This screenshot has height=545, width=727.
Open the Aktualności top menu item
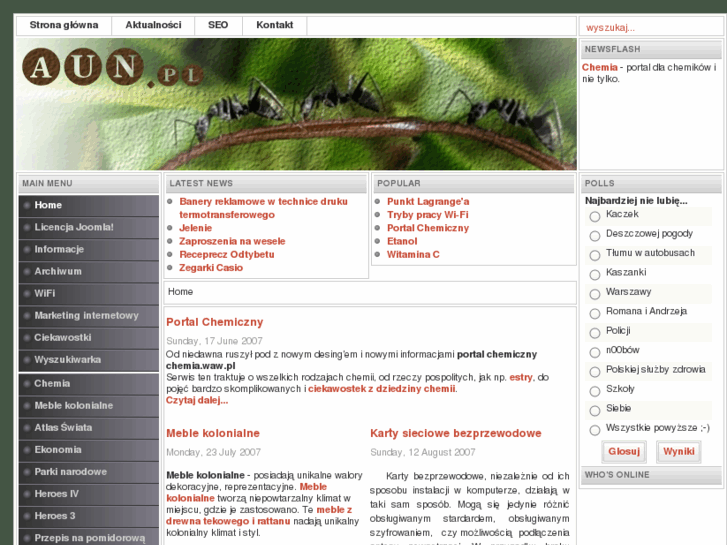[153, 26]
